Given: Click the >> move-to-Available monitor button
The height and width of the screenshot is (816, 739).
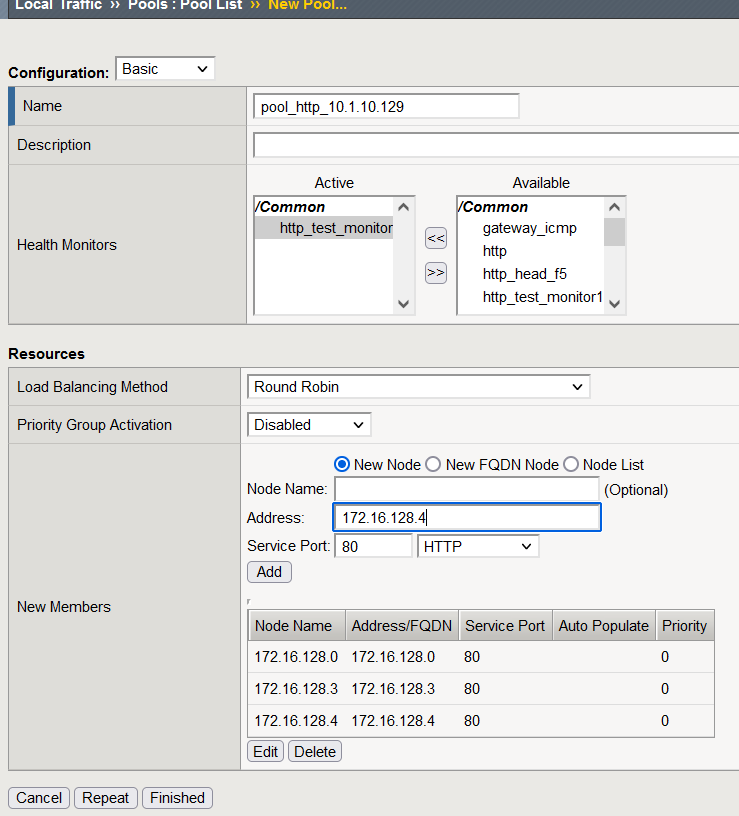Looking at the screenshot, I should pyautogui.click(x=435, y=272).
